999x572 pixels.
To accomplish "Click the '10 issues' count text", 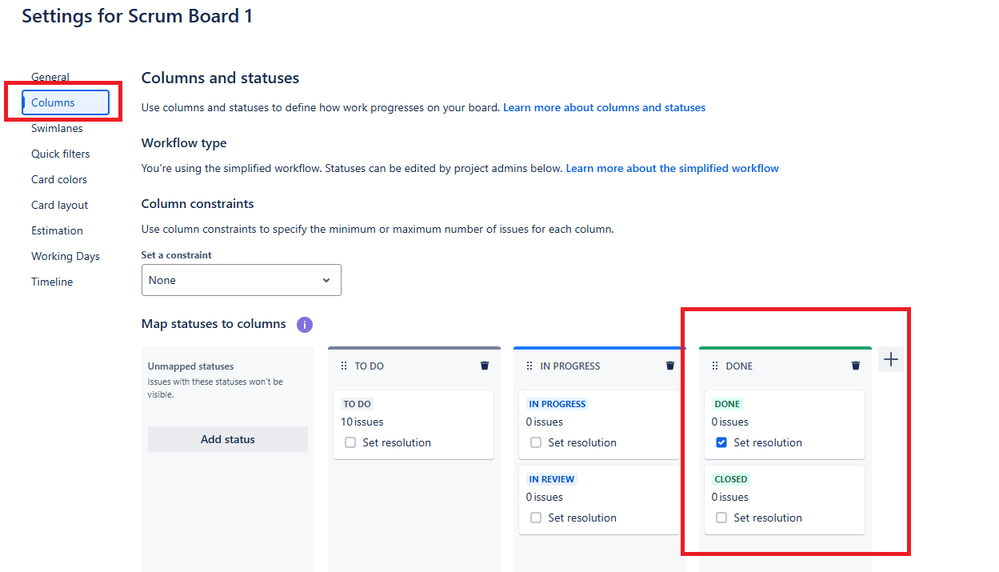I will [x=362, y=422].
